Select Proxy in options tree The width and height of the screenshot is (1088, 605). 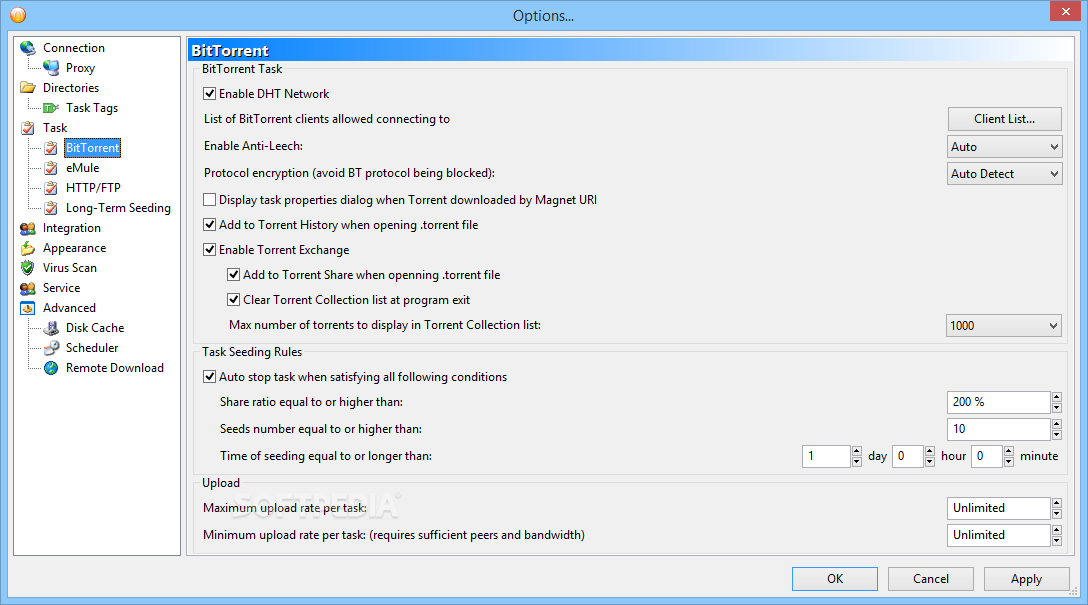pos(80,68)
